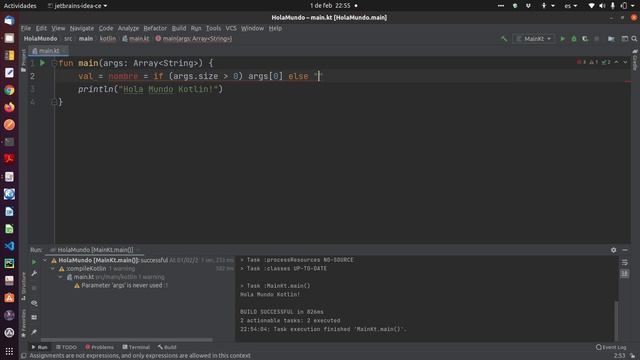
Task: Open the View menu
Action: pos(58,28)
